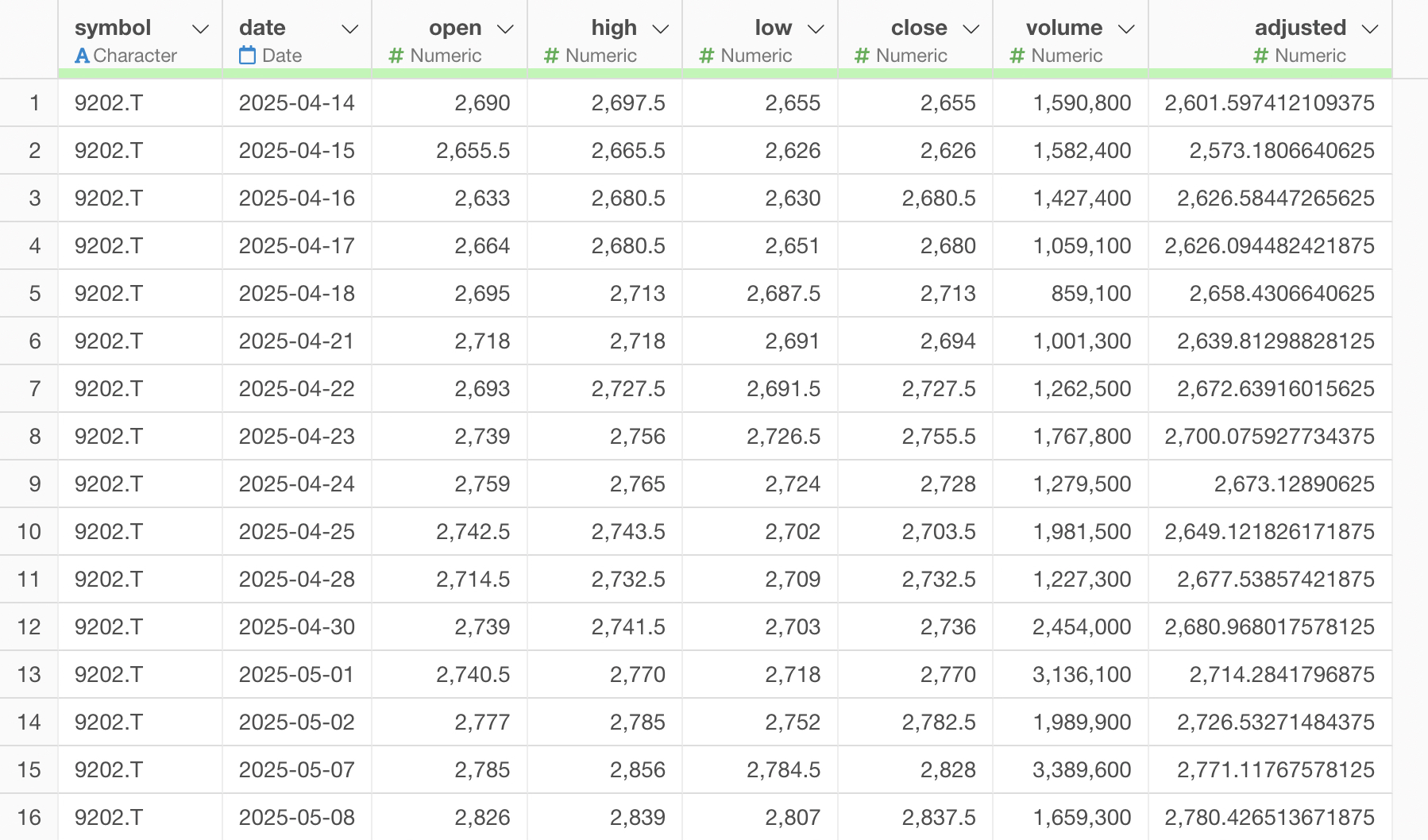The height and width of the screenshot is (840, 1428).
Task: Select the adjusted value 2,673.12890625
Action: [1294, 484]
